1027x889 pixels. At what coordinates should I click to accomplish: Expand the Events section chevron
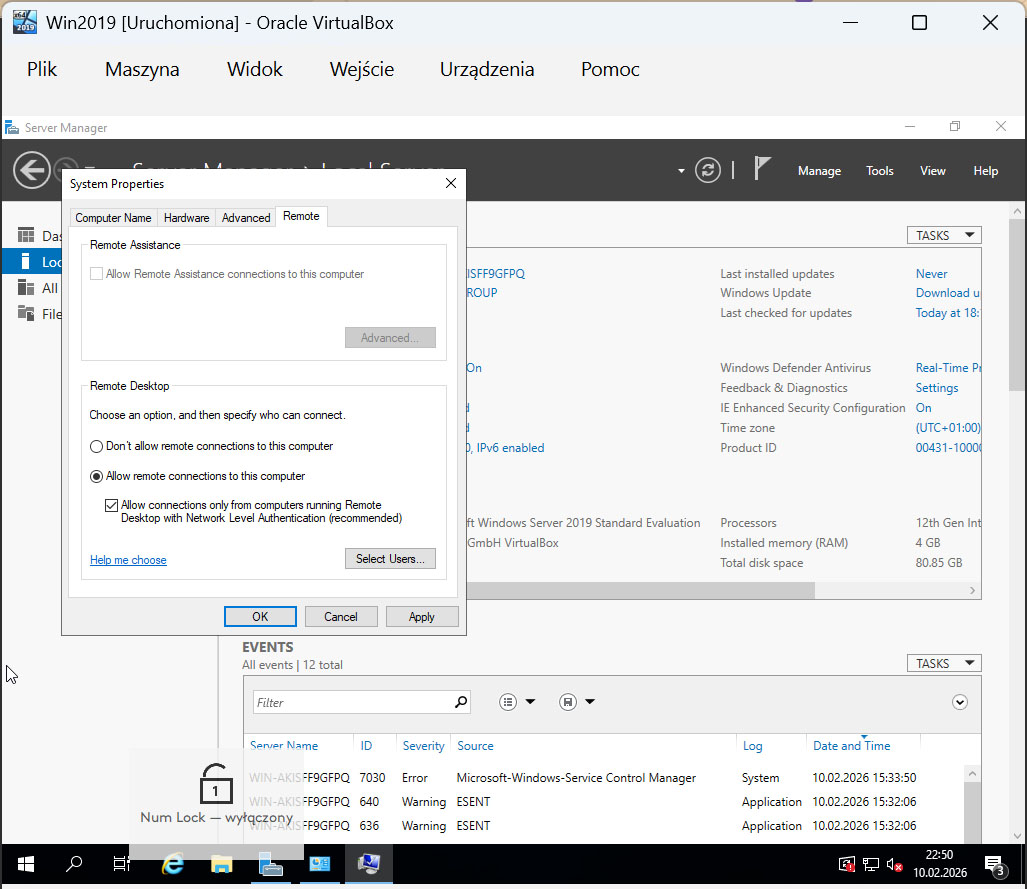tap(960, 702)
